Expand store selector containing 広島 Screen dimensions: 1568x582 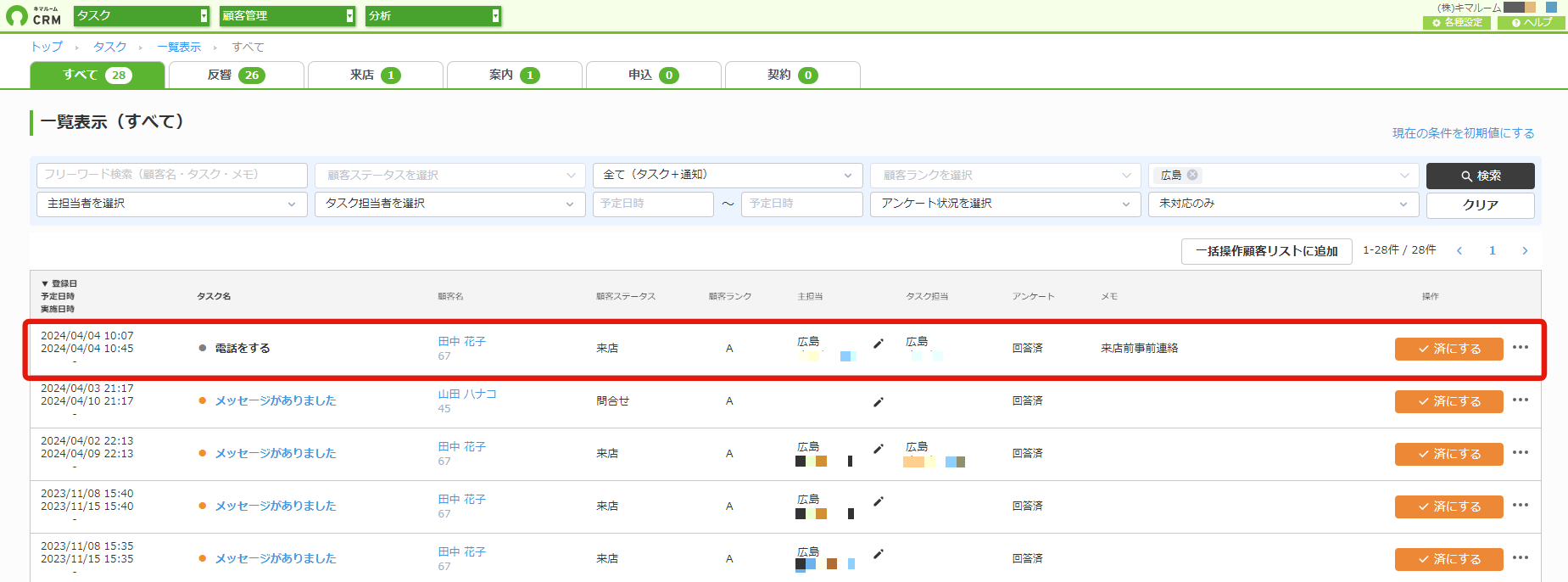(x=1284, y=176)
